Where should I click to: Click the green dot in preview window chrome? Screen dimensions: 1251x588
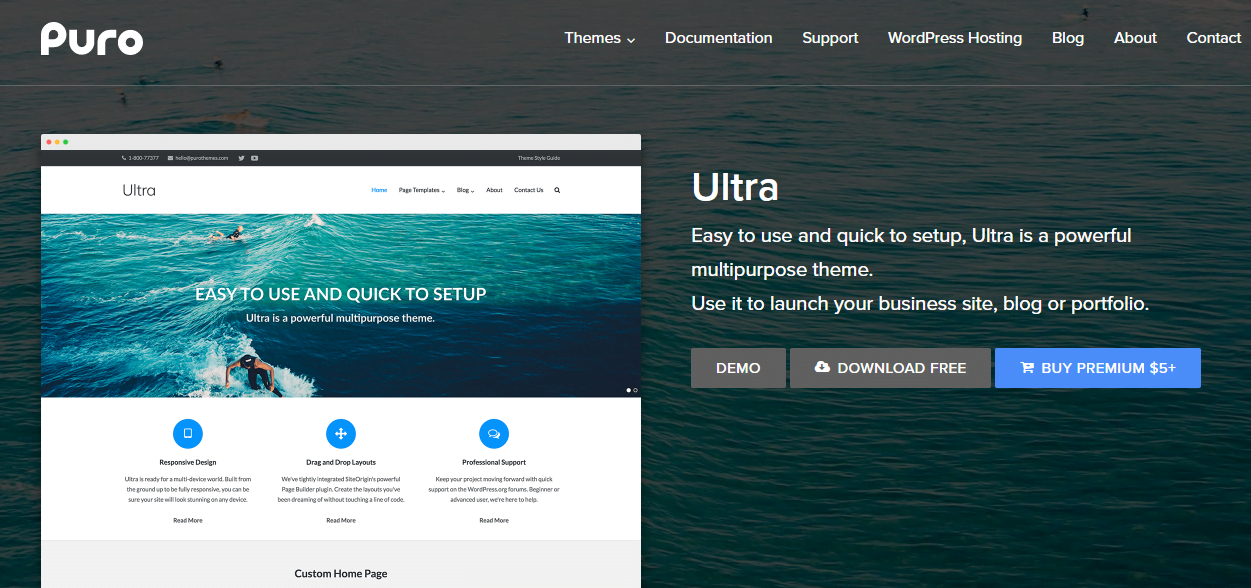click(x=66, y=142)
